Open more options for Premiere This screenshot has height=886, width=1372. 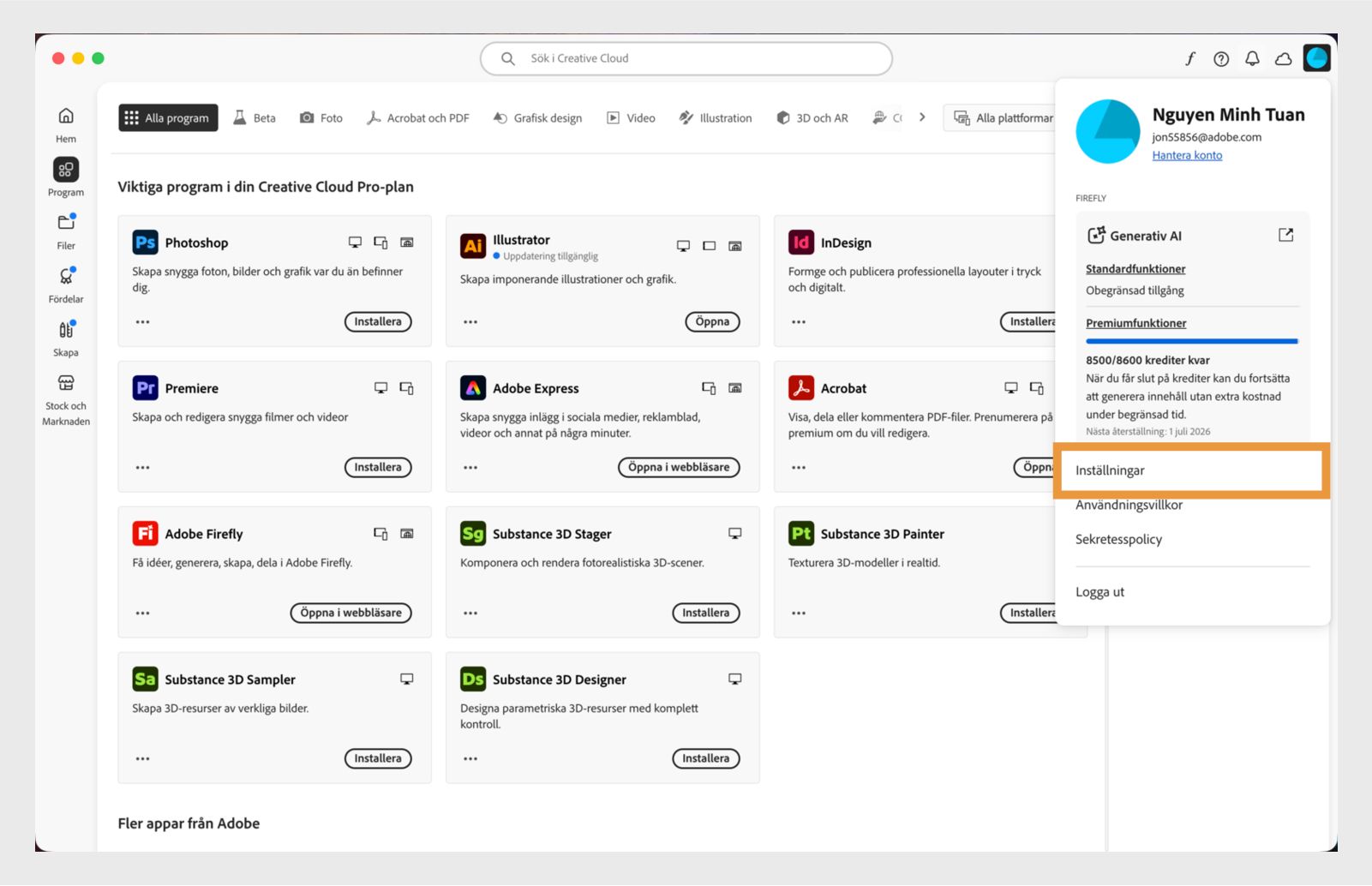coord(142,468)
